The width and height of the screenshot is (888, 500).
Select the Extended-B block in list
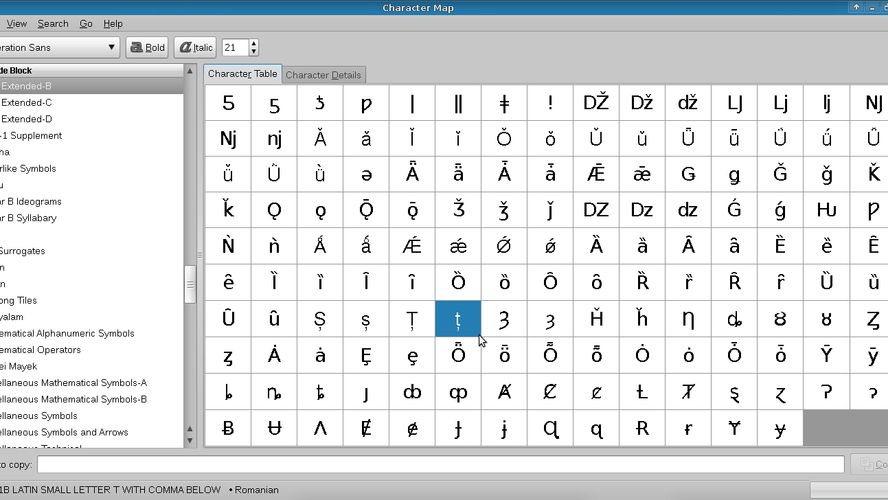pyautogui.click(x=91, y=86)
